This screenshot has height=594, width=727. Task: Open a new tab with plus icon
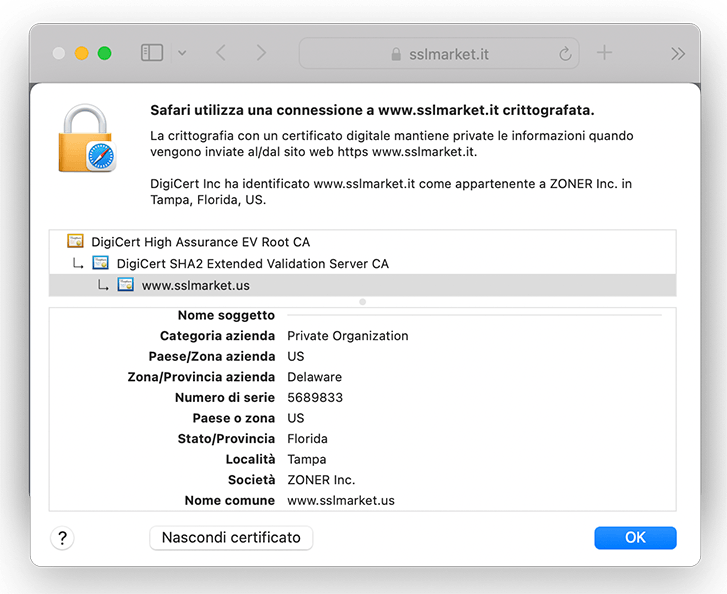click(x=604, y=53)
